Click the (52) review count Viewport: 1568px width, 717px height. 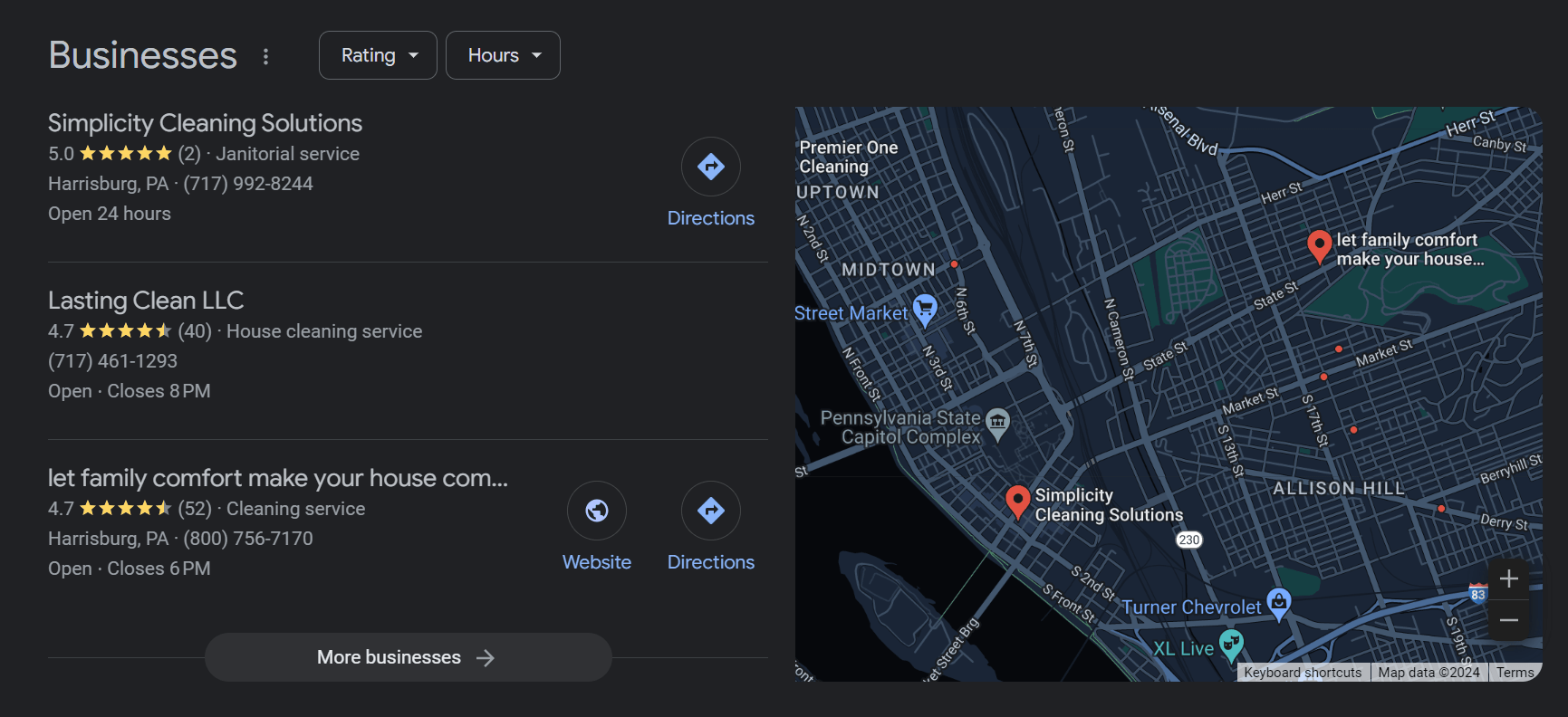(x=195, y=509)
